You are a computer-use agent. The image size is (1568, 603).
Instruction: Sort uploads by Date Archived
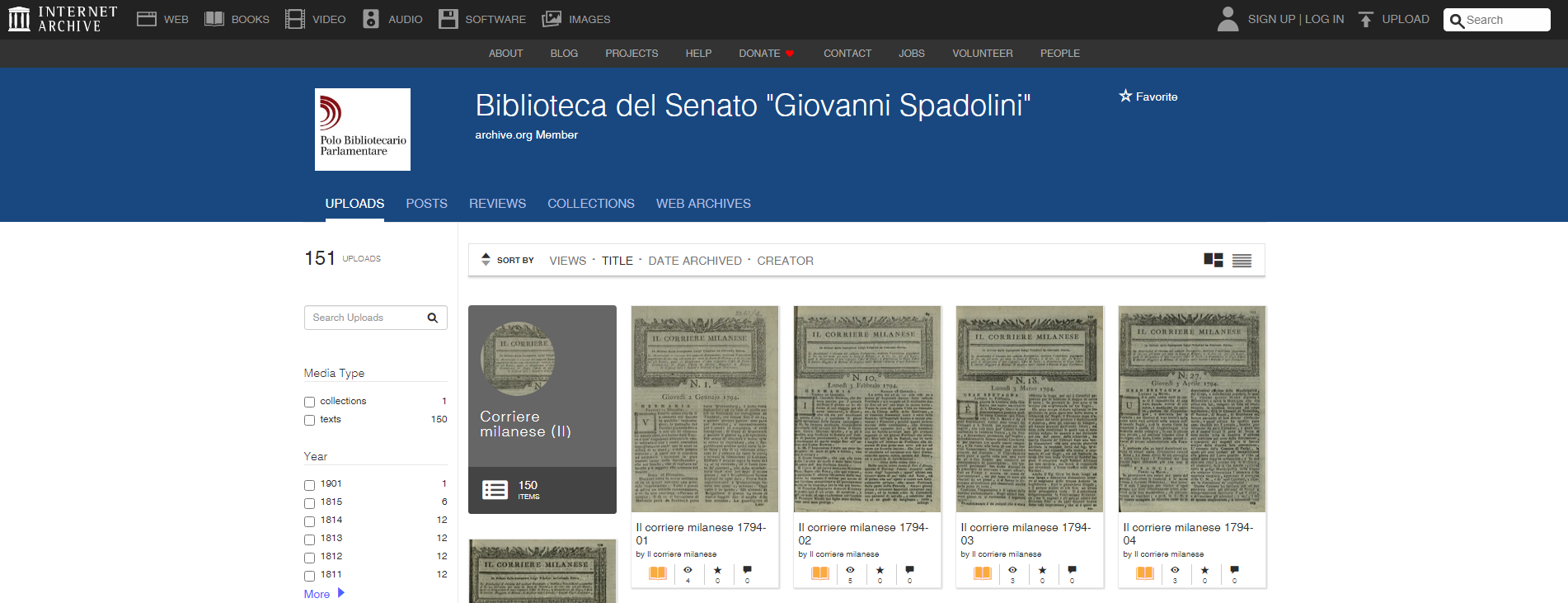[694, 261]
